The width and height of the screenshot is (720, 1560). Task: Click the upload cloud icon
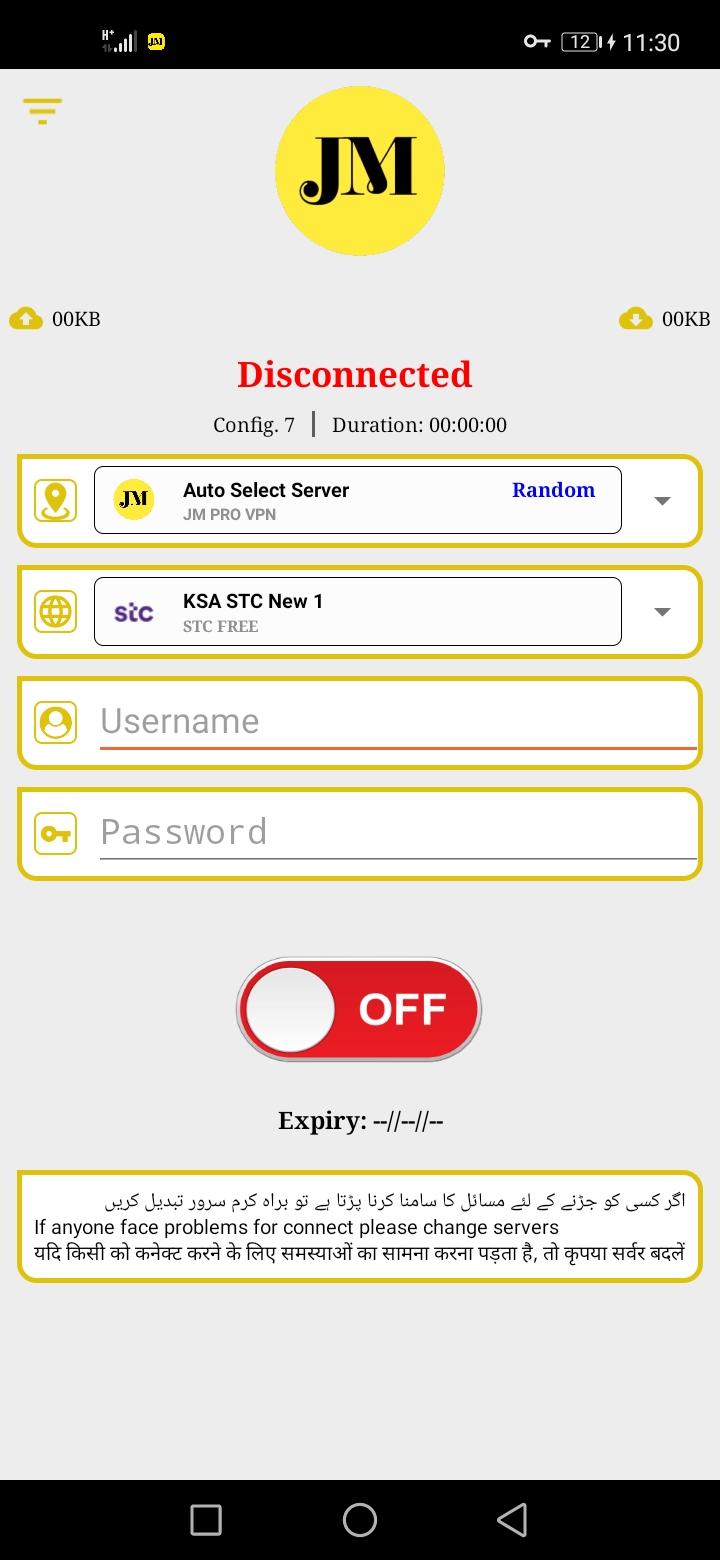(x=26, y=319)
